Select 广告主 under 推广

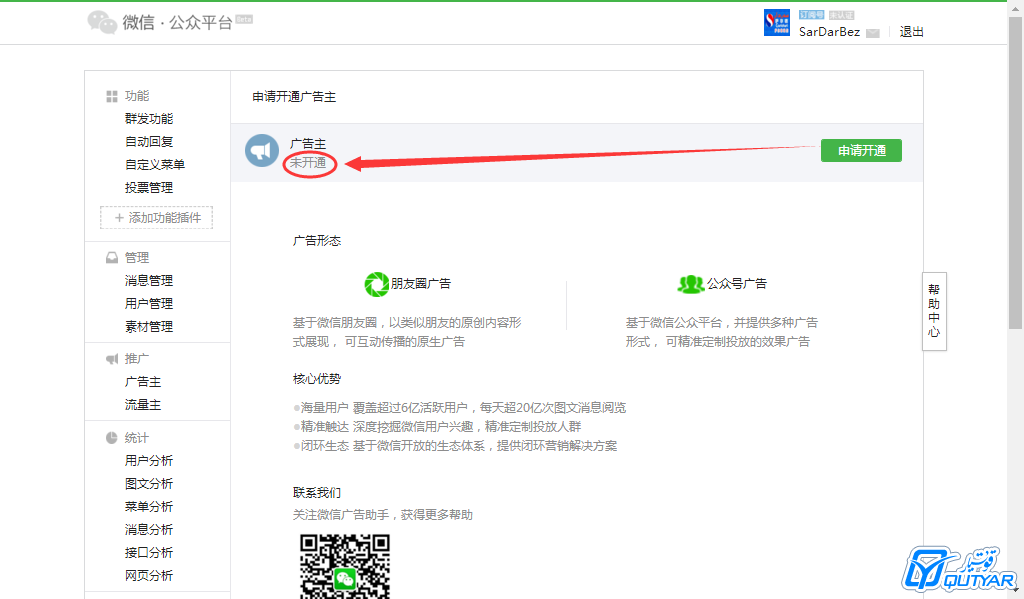(x=143, y=382)
